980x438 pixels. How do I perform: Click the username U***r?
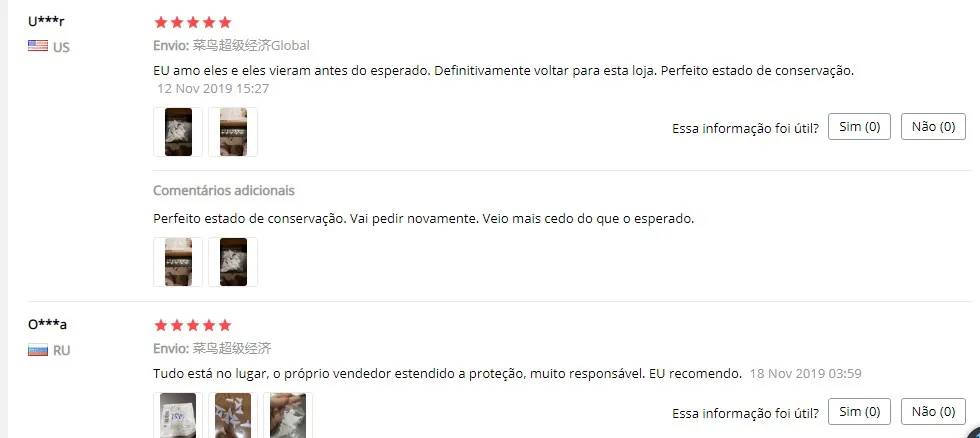click(x=46, y=21)
